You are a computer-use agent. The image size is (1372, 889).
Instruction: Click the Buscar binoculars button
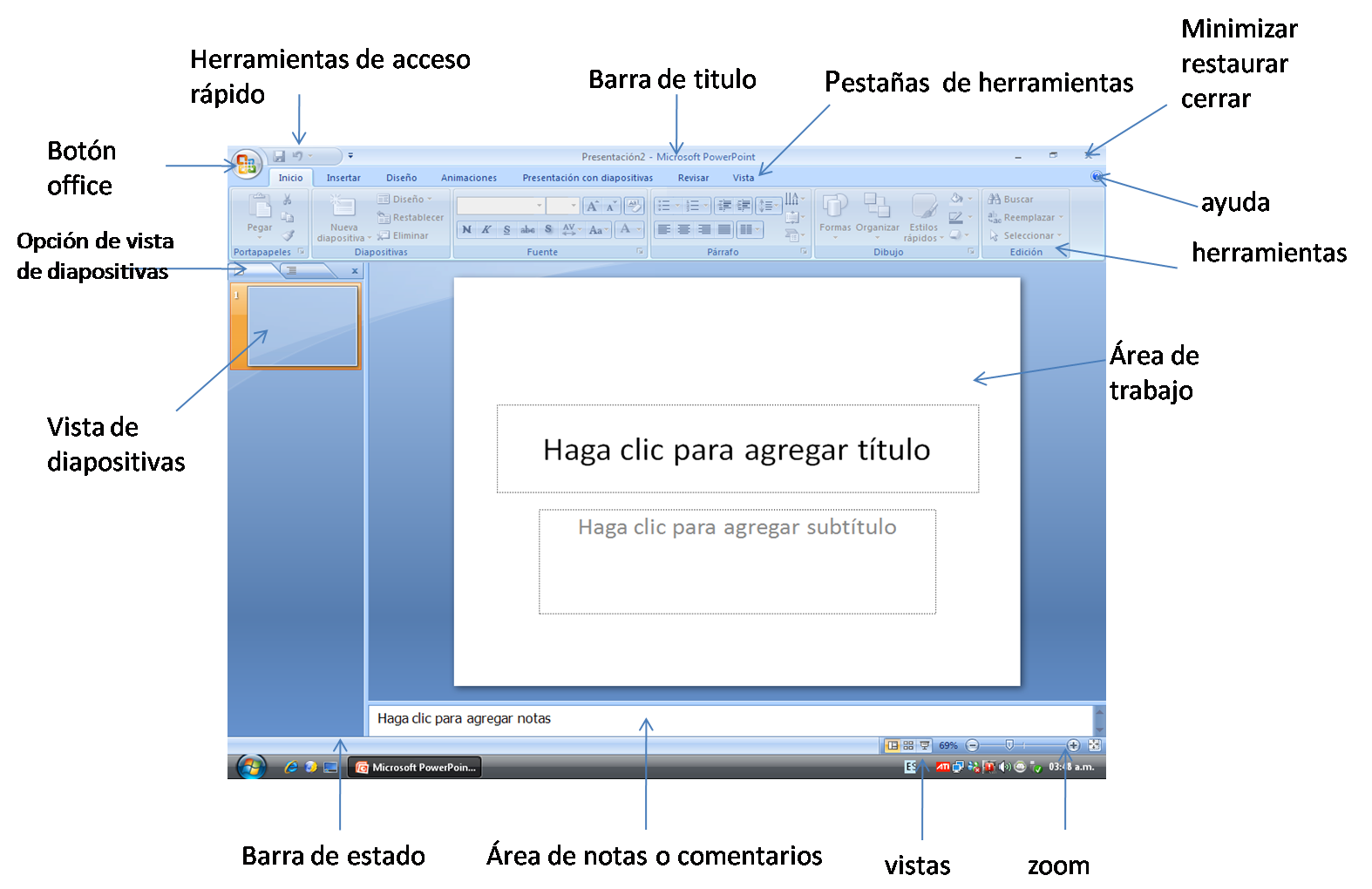pos(1011,200)
